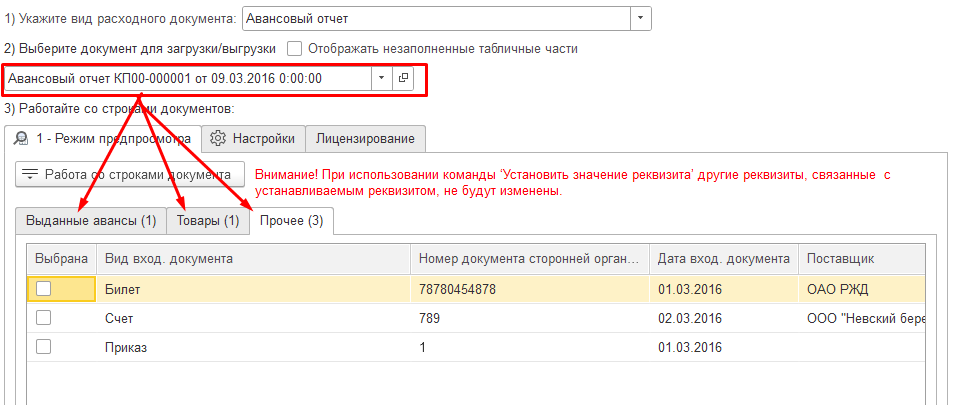Check the Выбрана box for Приказ row

tap(43, 347)
